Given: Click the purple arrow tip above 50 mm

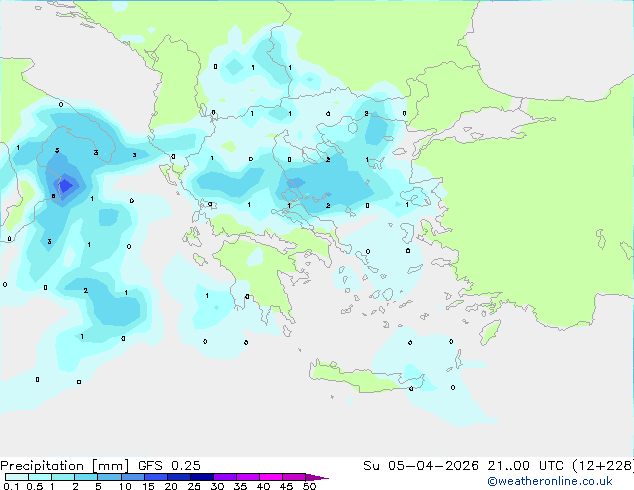Looking at the screenshot, I should 317,477.
